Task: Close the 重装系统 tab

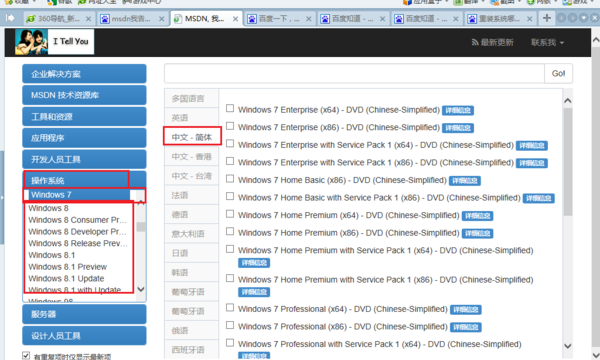Action: (529, 18)
